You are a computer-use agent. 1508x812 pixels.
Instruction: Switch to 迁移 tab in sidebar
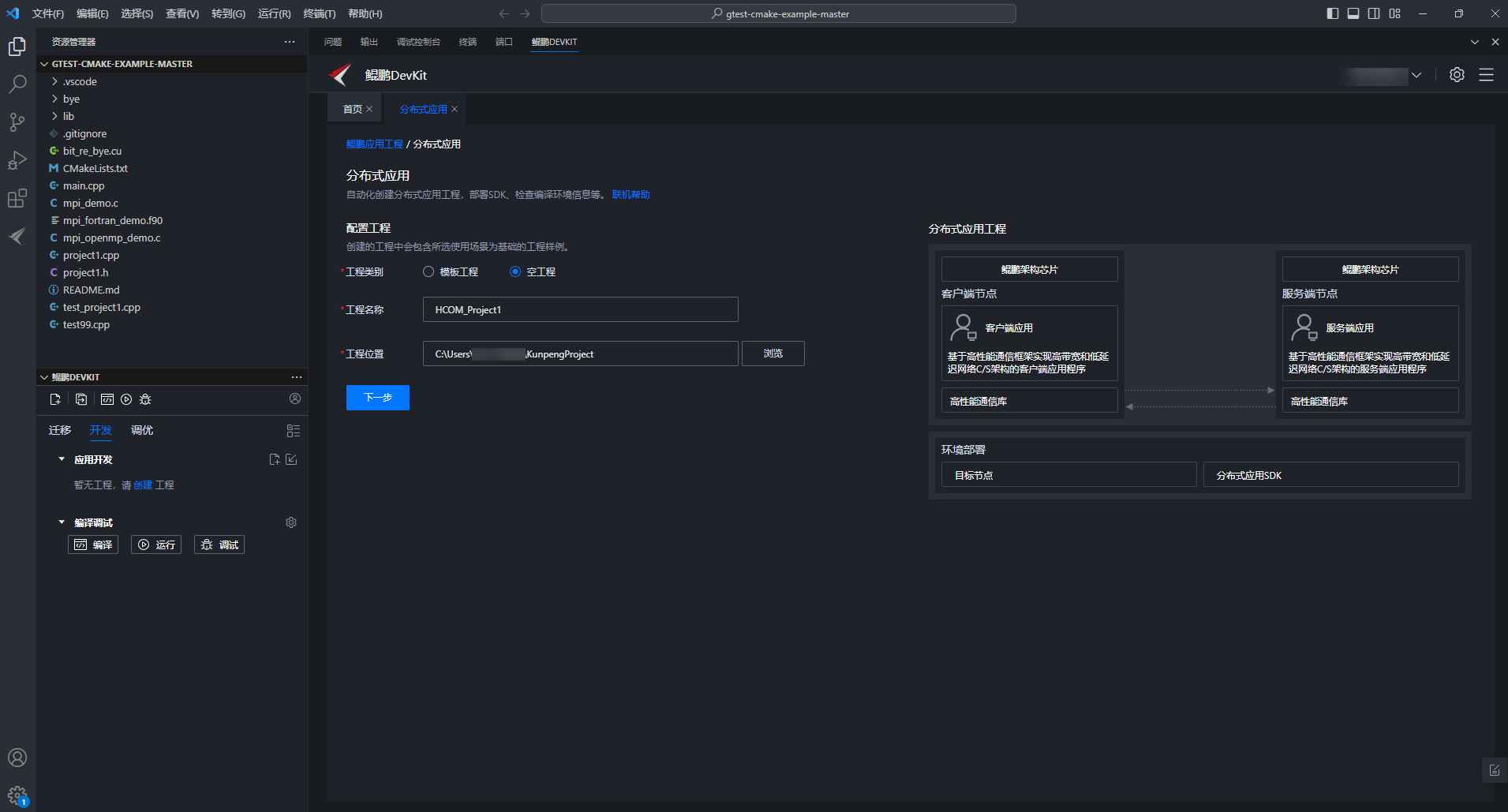coord(60,430)
